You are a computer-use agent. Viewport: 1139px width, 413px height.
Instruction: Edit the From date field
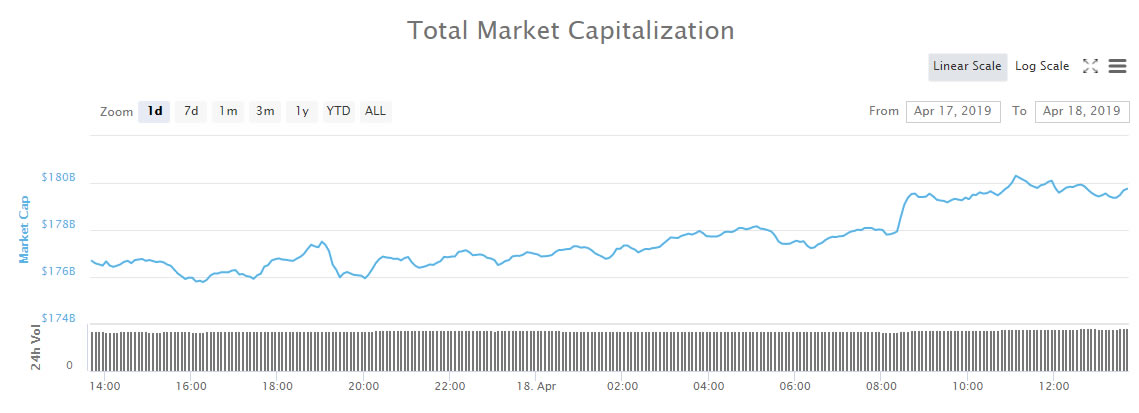(x=953, y=111)
